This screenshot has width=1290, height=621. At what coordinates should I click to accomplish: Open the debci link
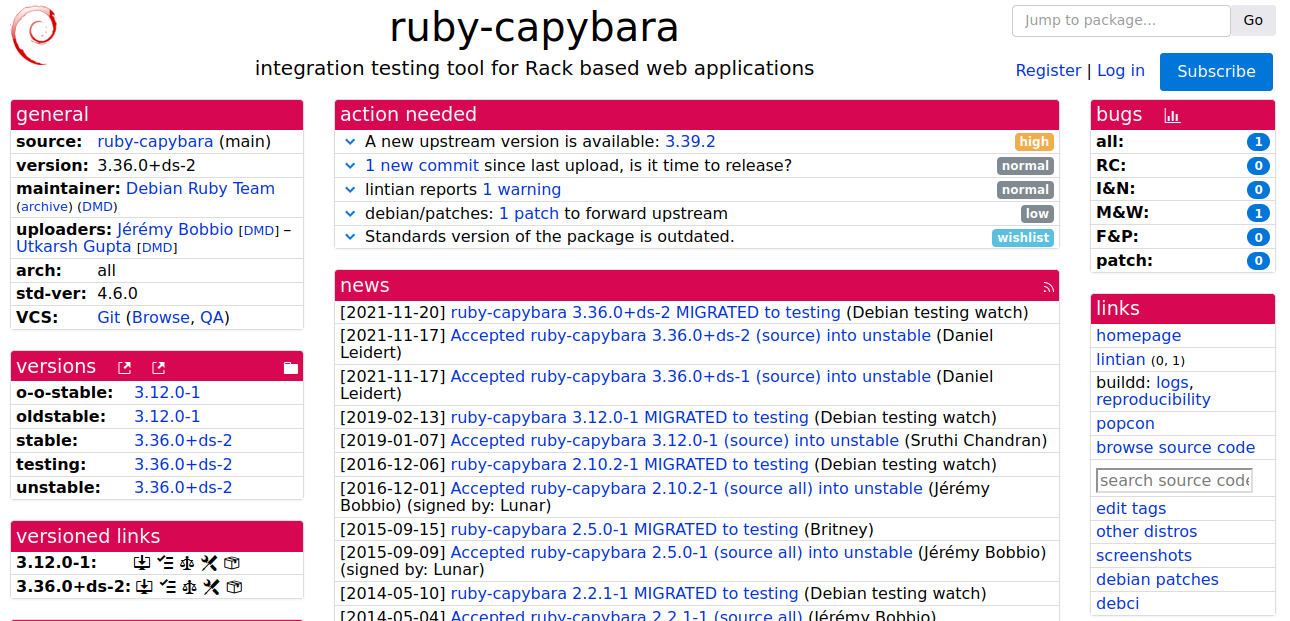tap(1117, 604)
